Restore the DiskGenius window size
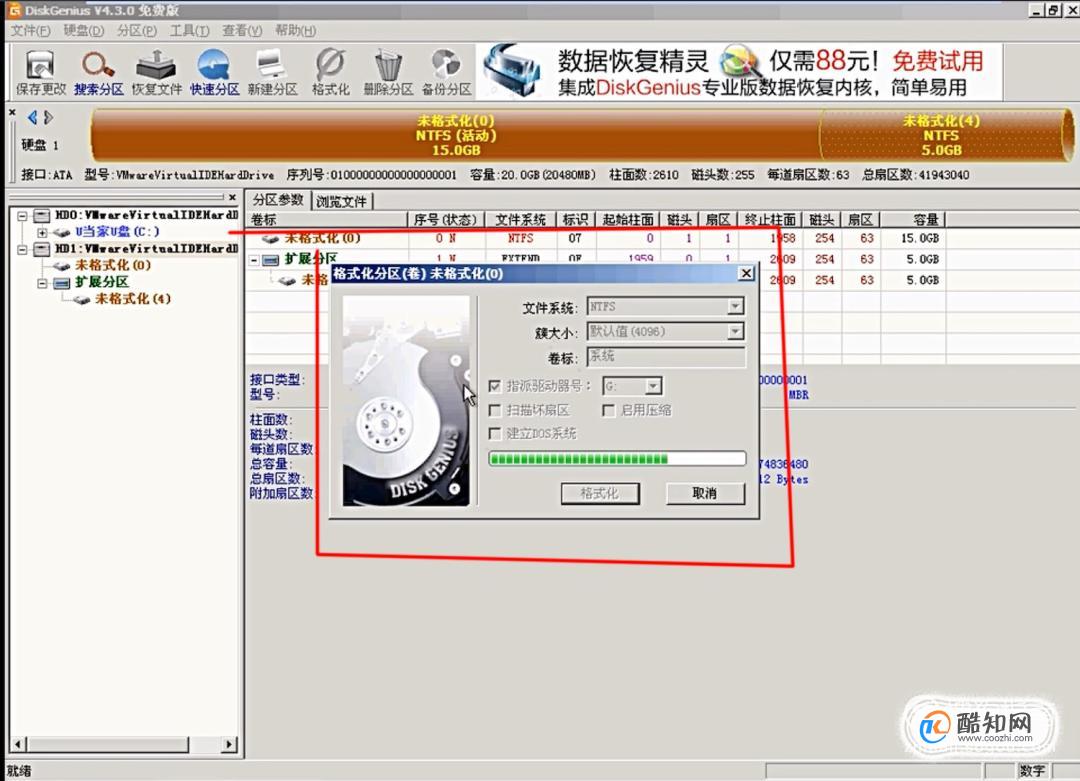 pyautogui.click(x=1052, y=10)
